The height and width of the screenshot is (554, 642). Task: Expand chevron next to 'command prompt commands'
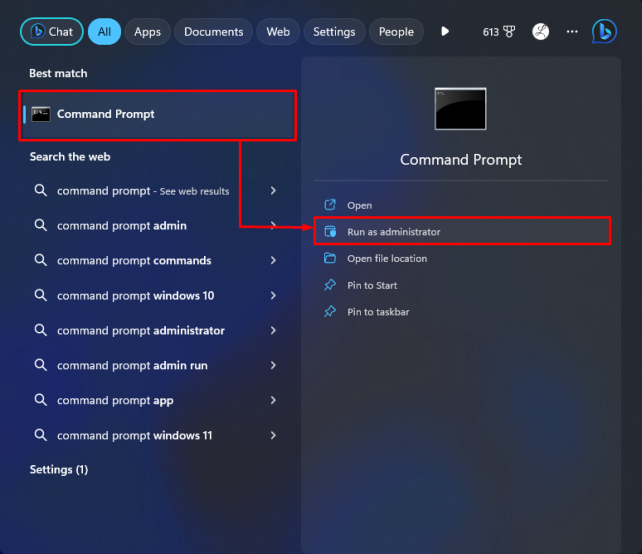point(273,260)
